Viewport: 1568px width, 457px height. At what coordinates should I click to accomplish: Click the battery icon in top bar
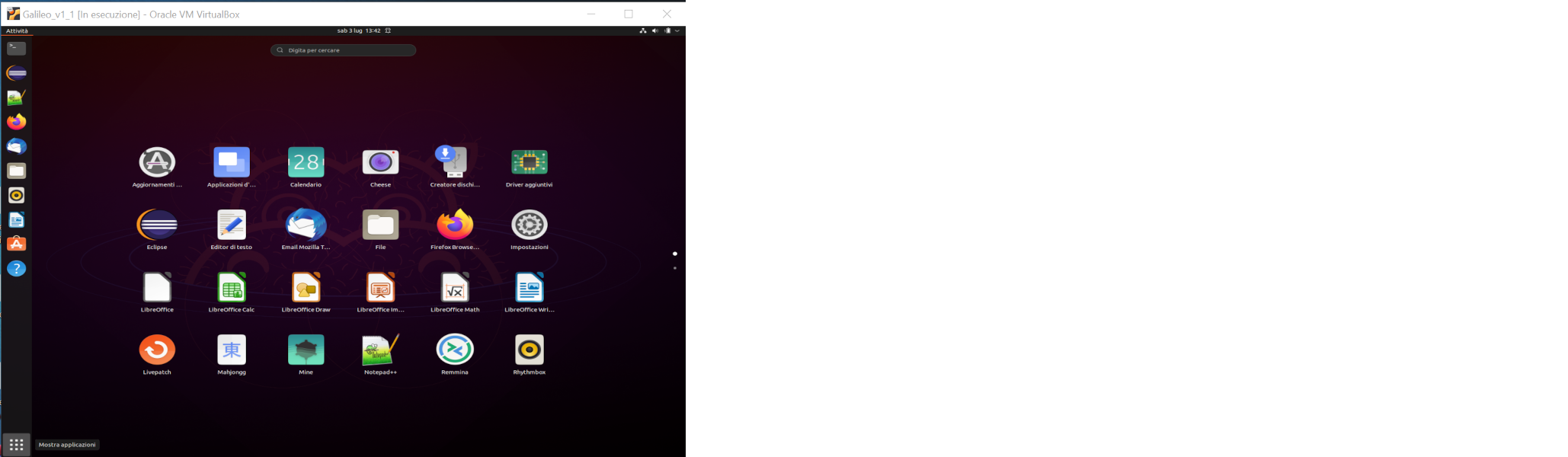click(x=667, y=30)
